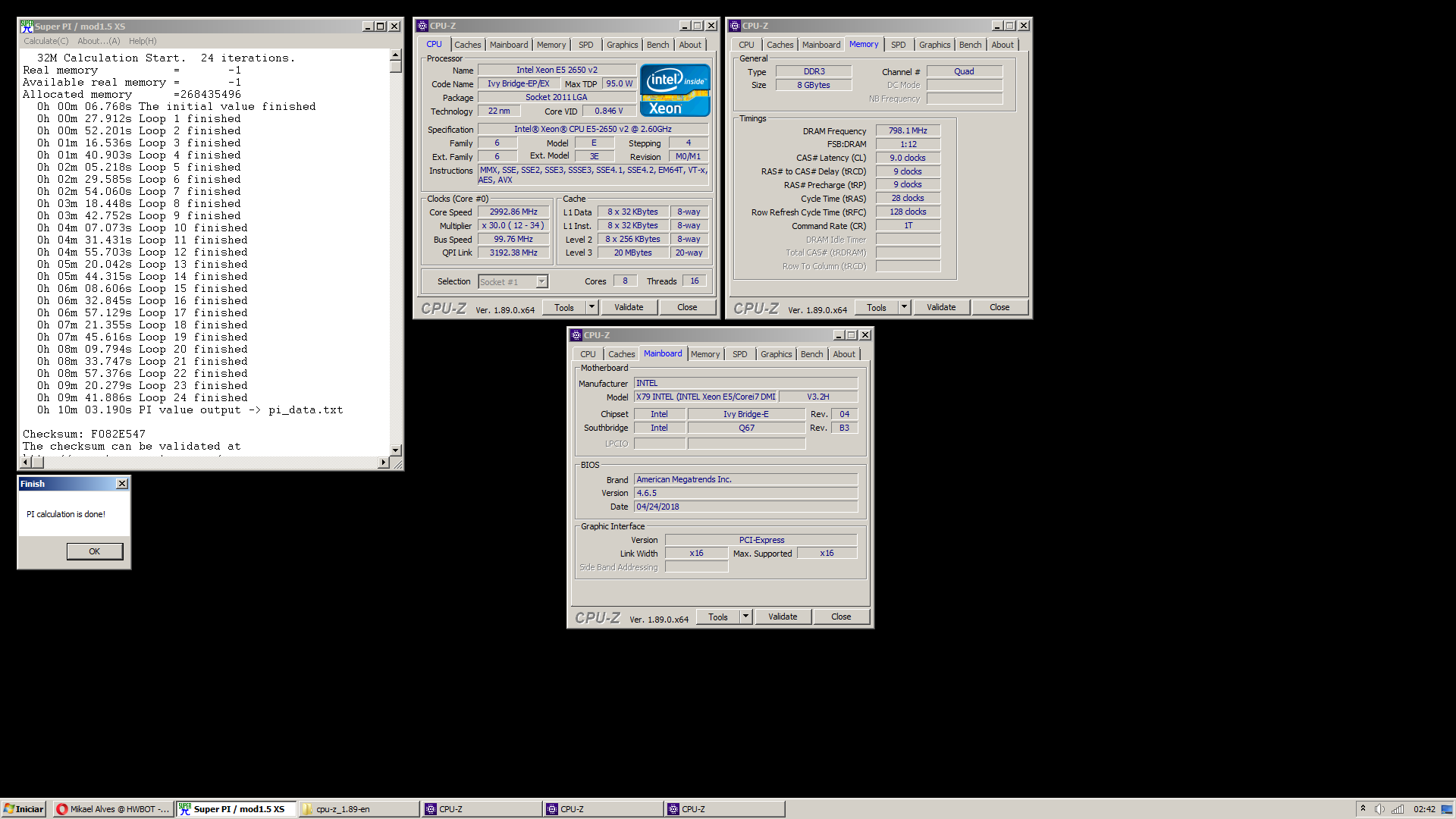Select the CPU tab in the Memory window
This screenshot has height=819, width=1456.
pyautogui.click(x=747, y=45)
